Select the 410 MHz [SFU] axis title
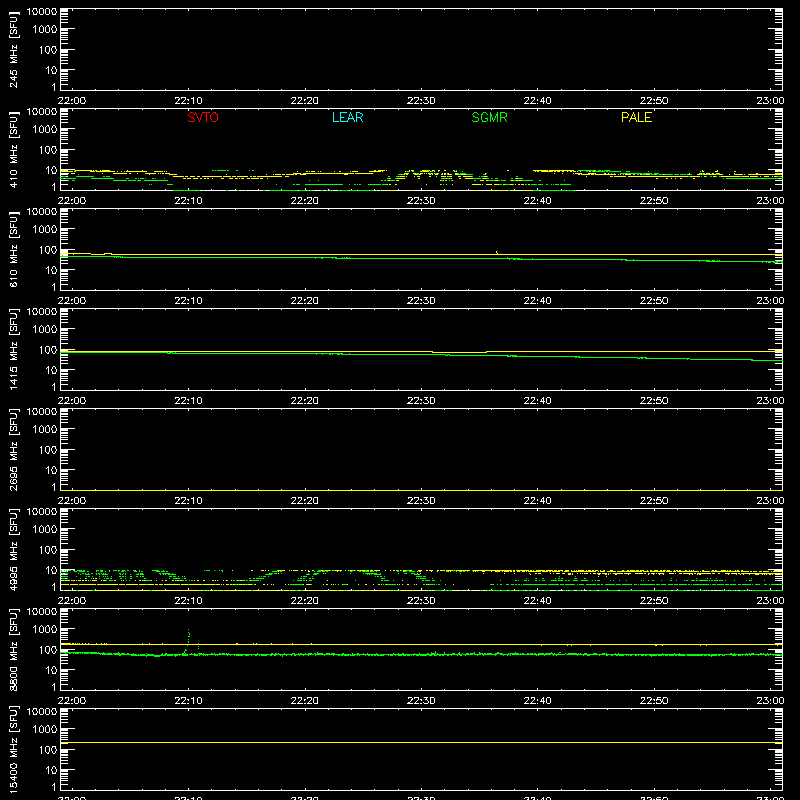The width and height of the screenshot is (800, 800). 13,149
